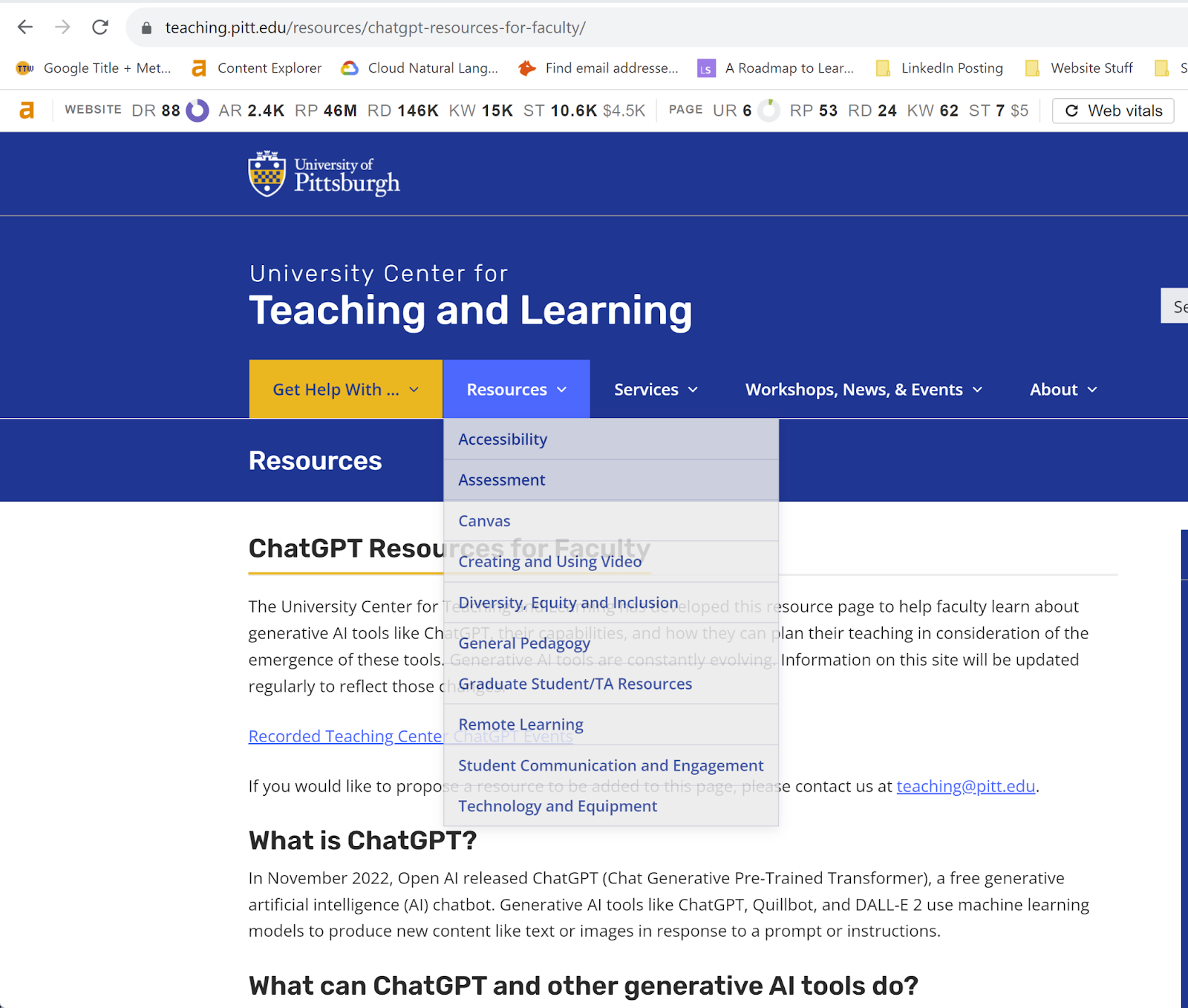Image resolution: width=1188 pixels, height=1008 pixels.
Task: Expand the Get Help With menu
Action: coord(346,390)
